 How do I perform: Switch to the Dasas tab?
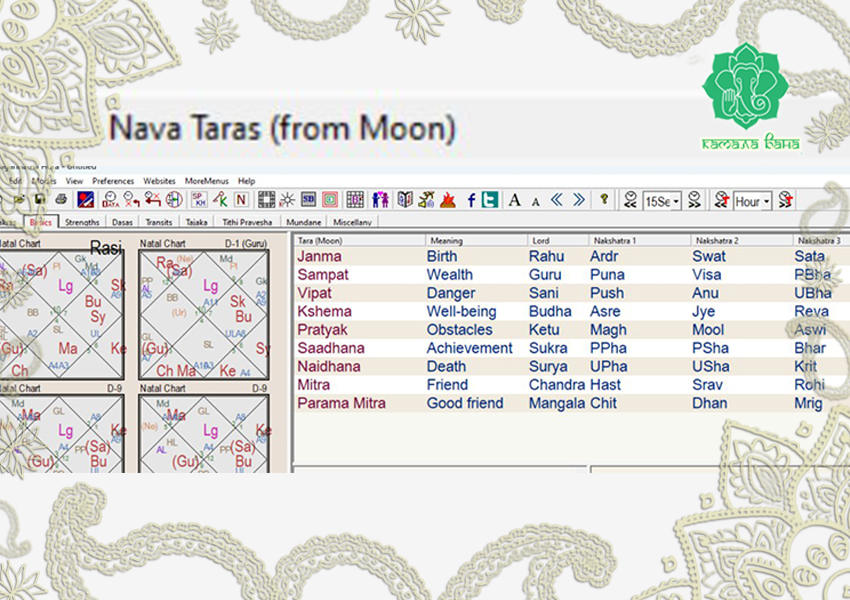(122, 222)
